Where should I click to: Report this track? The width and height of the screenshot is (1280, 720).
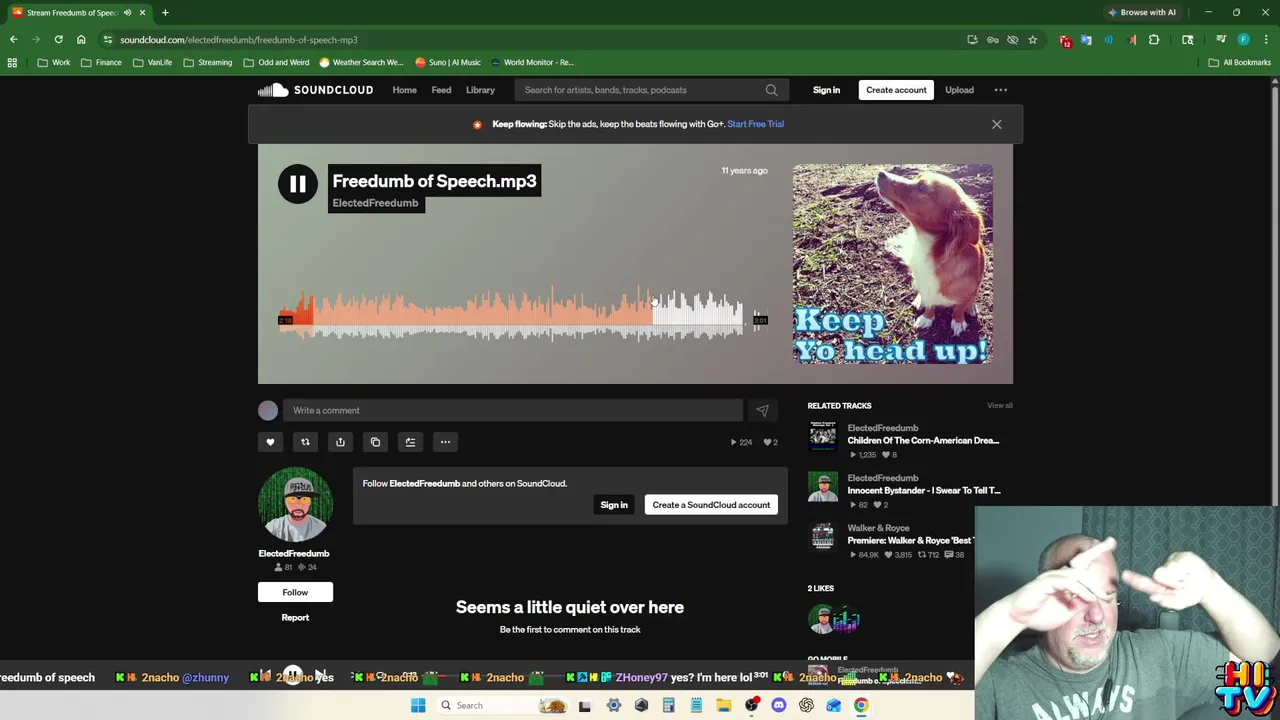coord(295,617)
